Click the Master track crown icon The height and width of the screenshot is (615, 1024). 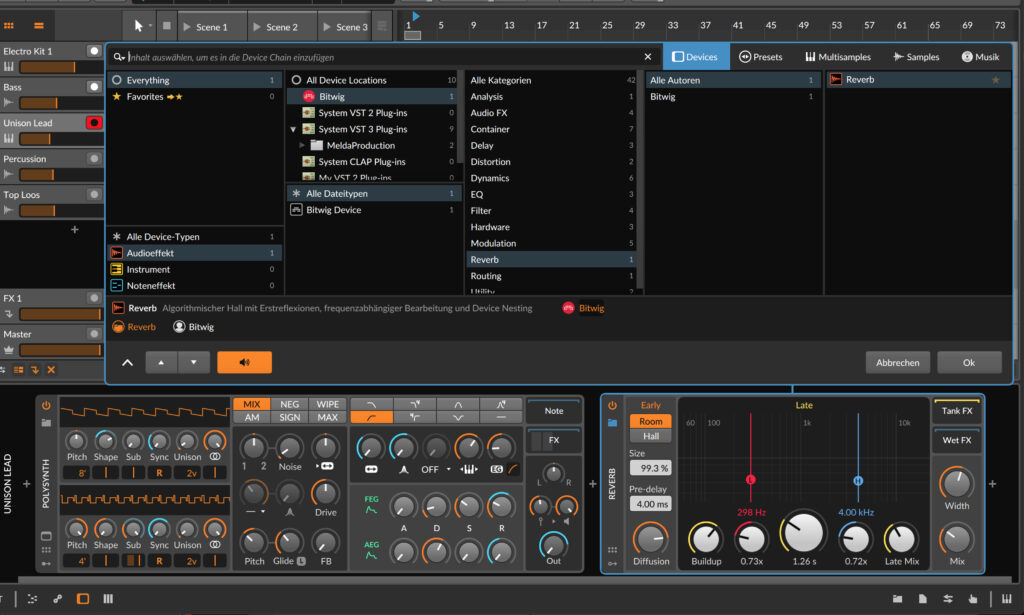tap(8, 350)
